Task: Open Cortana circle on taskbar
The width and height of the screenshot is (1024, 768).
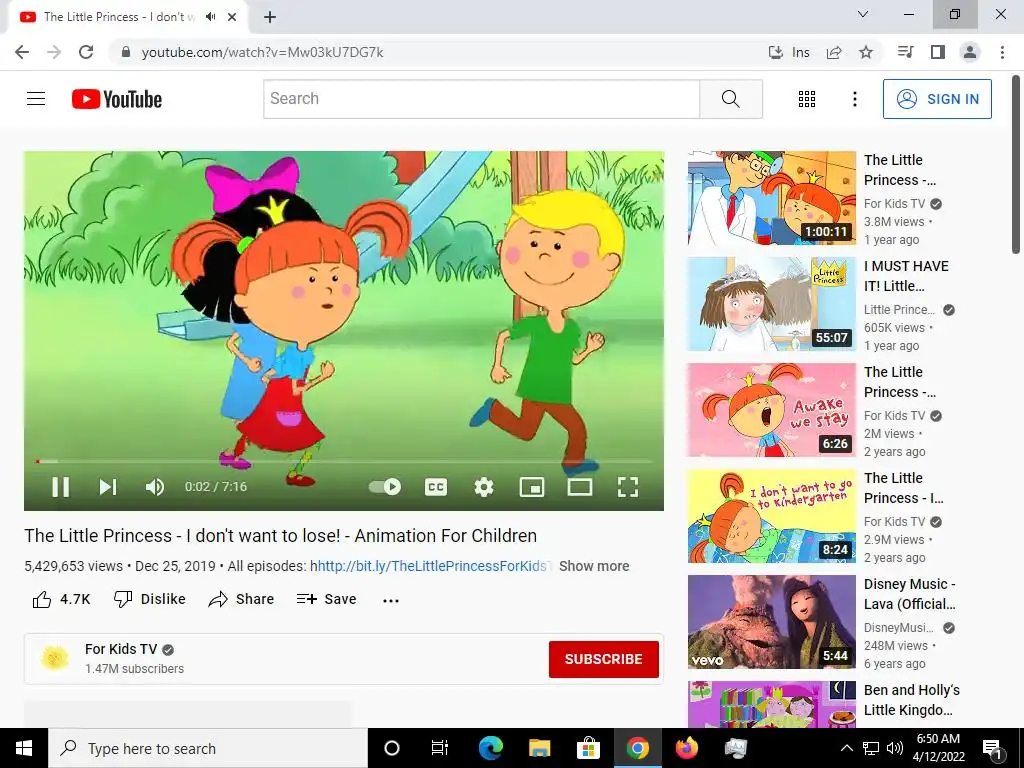Action: pyautogui.click(x=392, y=748)
